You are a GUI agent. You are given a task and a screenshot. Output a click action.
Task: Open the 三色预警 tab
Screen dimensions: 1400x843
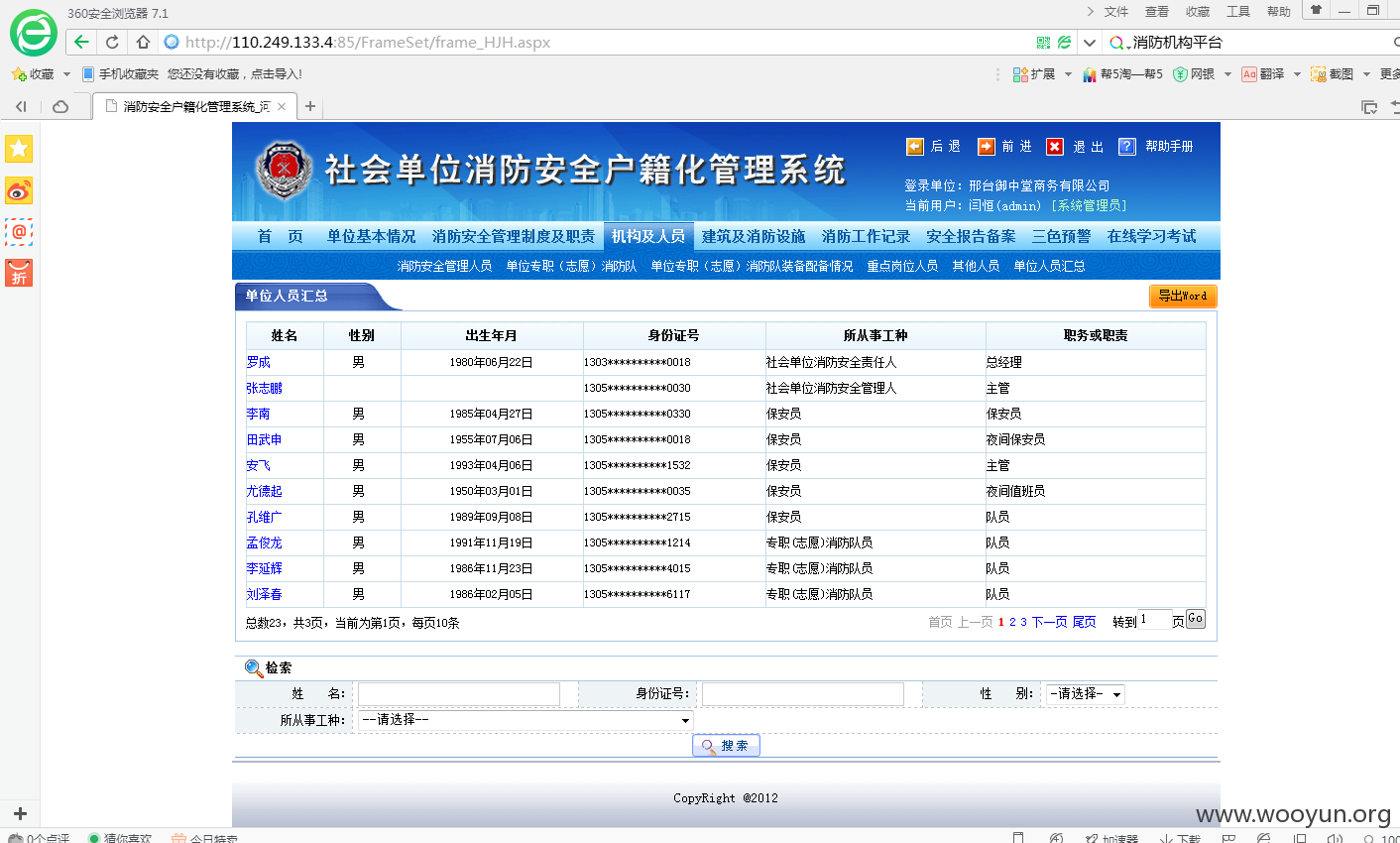point(1061,236)
